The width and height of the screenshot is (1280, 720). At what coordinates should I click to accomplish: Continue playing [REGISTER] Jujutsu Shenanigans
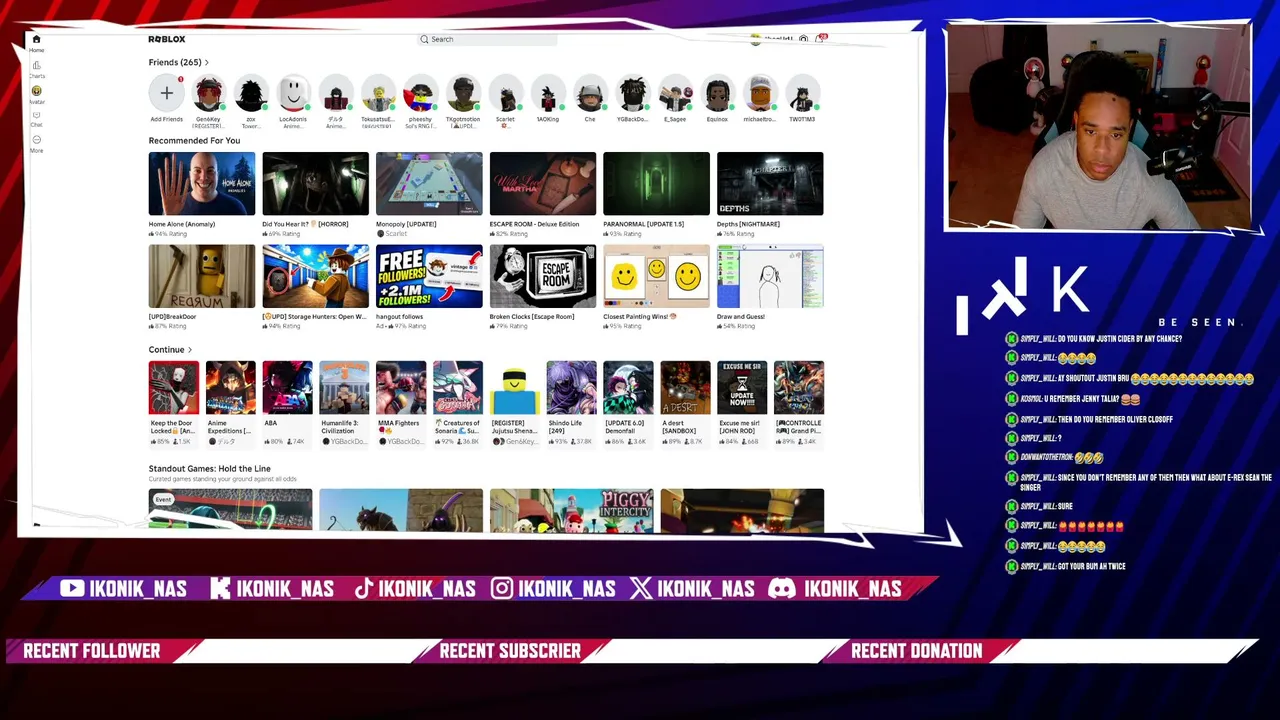pos(515,388)
